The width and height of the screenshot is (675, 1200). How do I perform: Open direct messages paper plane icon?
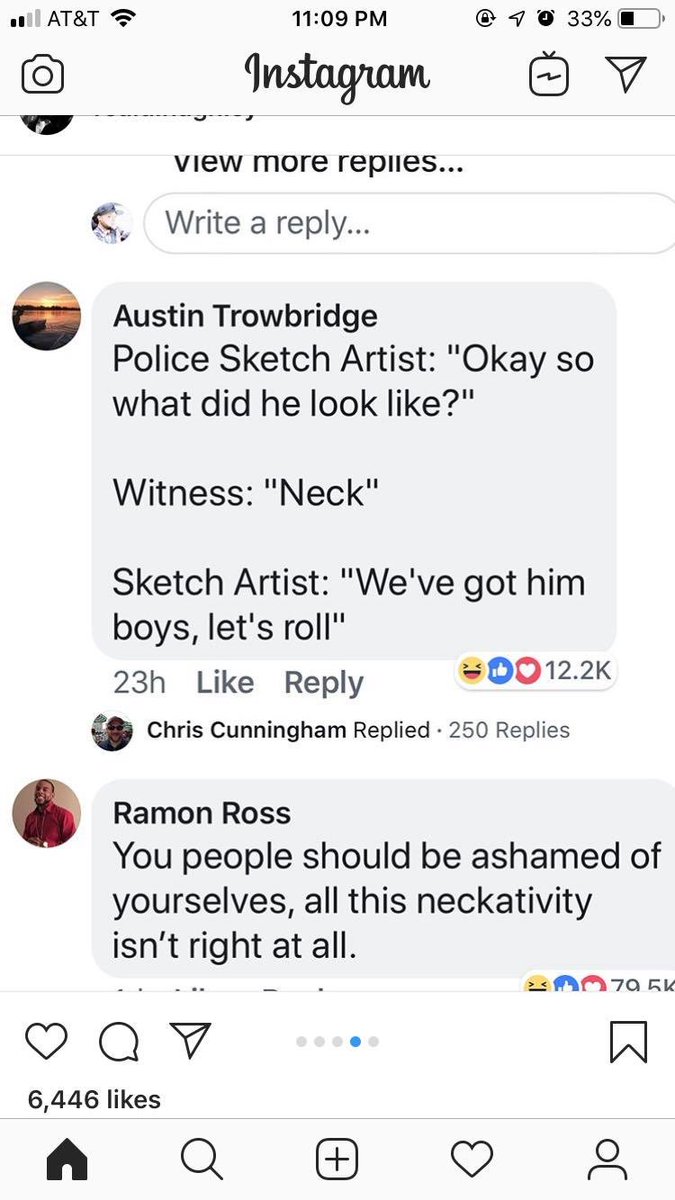pyautogui.click(x=626, y=75)
